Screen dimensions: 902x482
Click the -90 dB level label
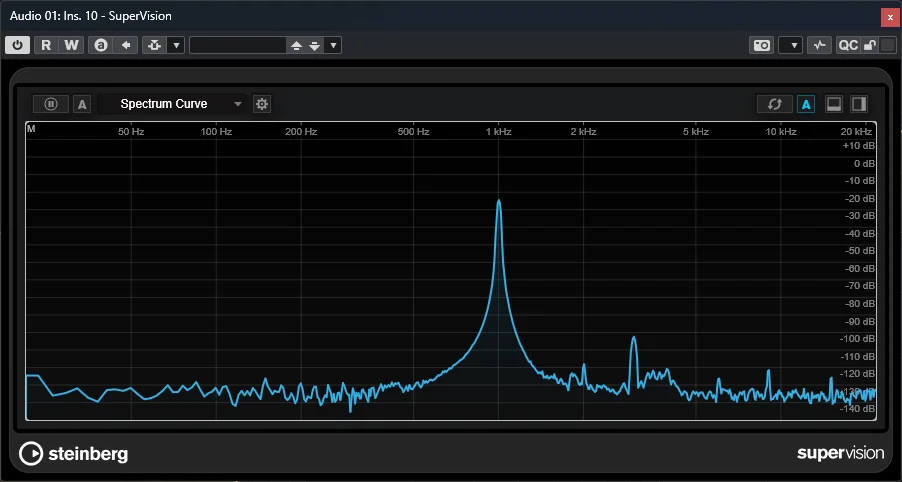[860, 322]
